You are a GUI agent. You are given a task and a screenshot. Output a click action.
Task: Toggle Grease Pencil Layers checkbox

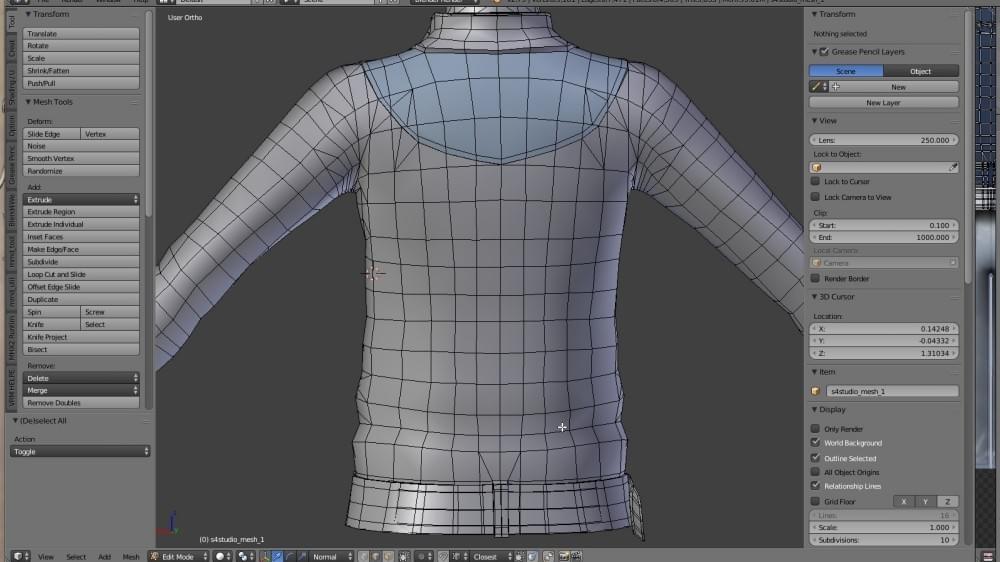[x=824, y=52]
